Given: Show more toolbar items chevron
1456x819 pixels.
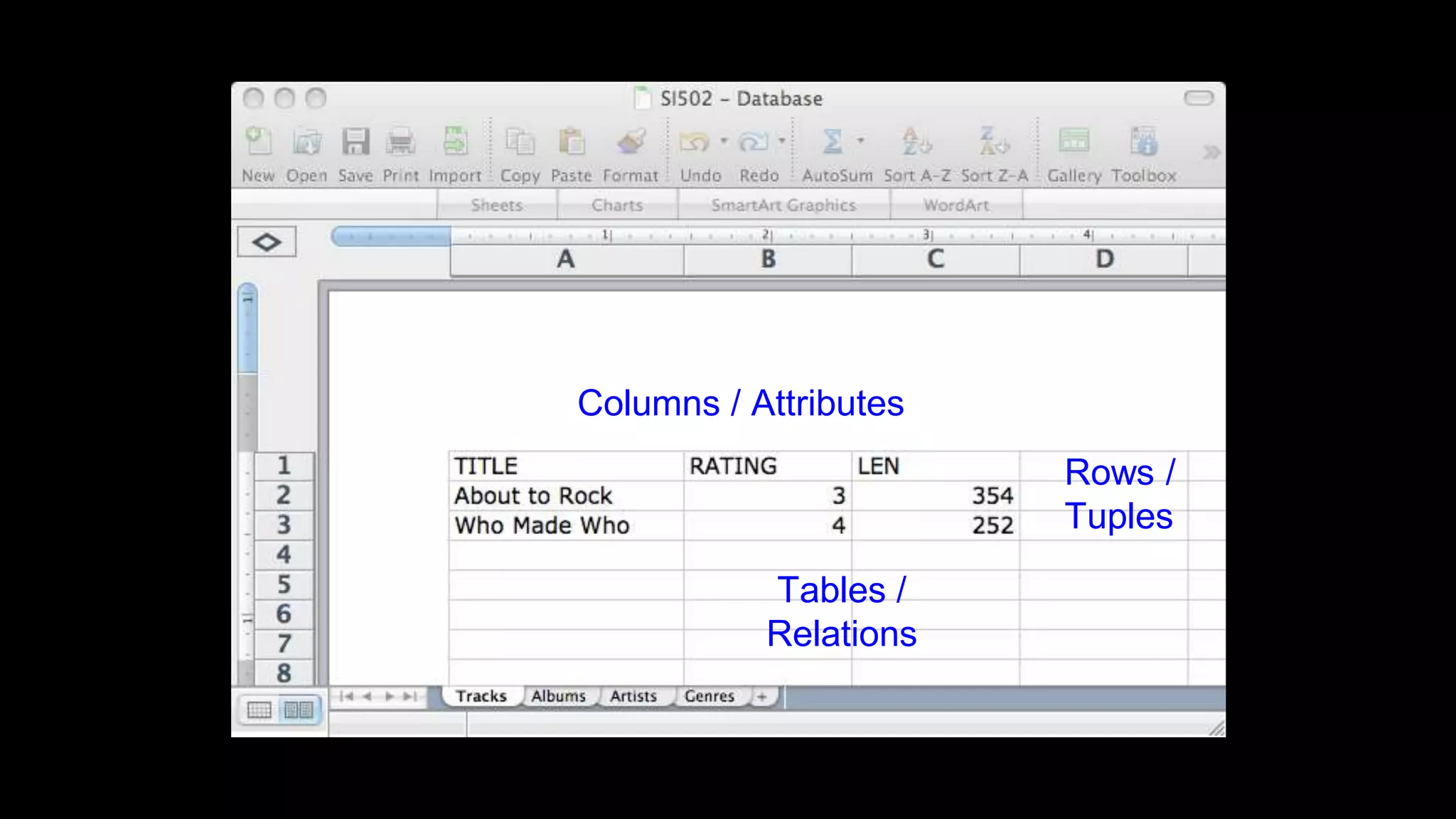Looking at the screenshot, I should tap(1211, 152).
